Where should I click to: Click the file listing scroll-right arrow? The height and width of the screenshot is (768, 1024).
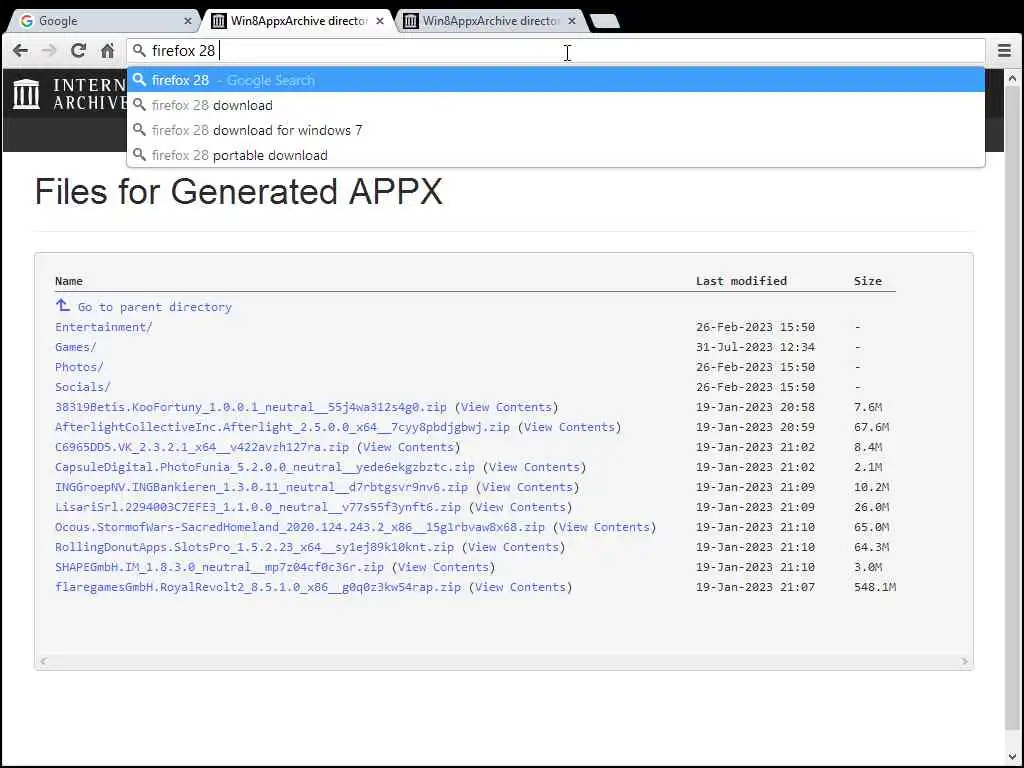point(965,662)
